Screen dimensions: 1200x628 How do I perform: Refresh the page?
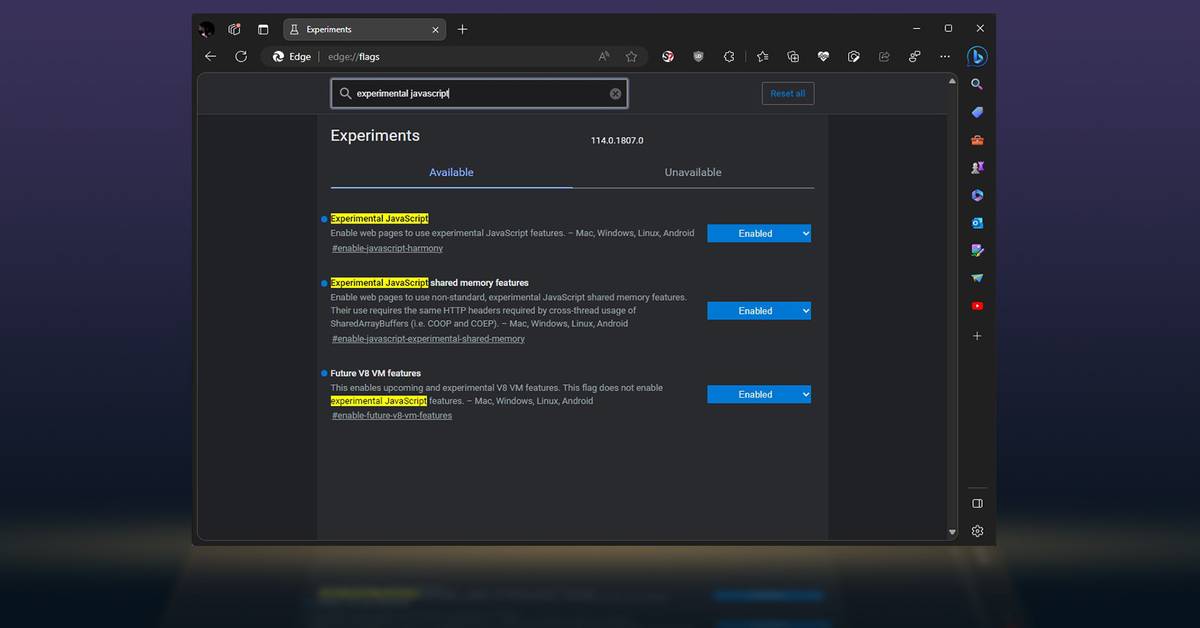pyautogui.click(x=241, y=57)
